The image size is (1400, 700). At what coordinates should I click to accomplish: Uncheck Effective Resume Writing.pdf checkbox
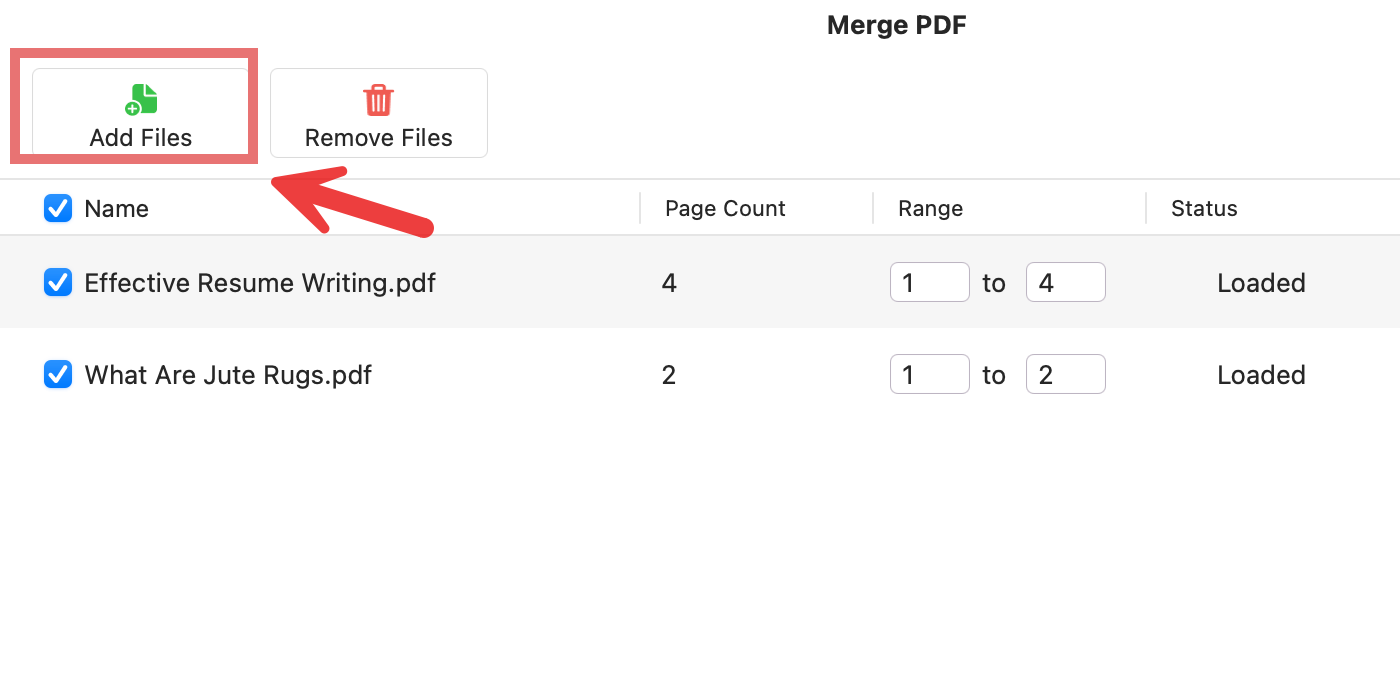coord(58,283)
